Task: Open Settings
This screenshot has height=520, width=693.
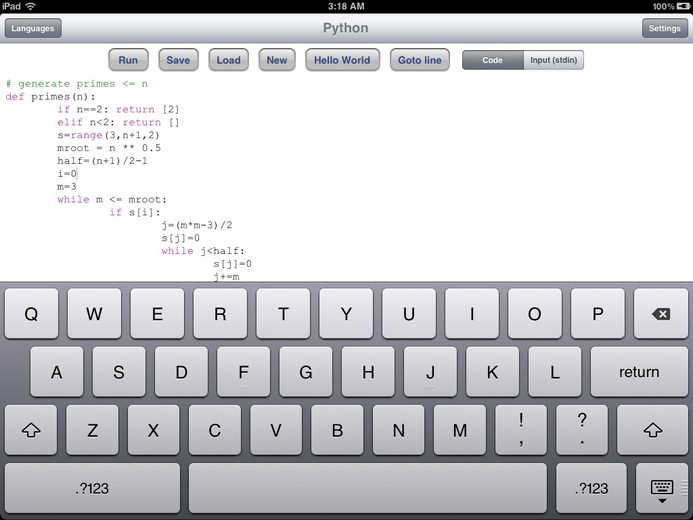Action: [x=664, y=28]
